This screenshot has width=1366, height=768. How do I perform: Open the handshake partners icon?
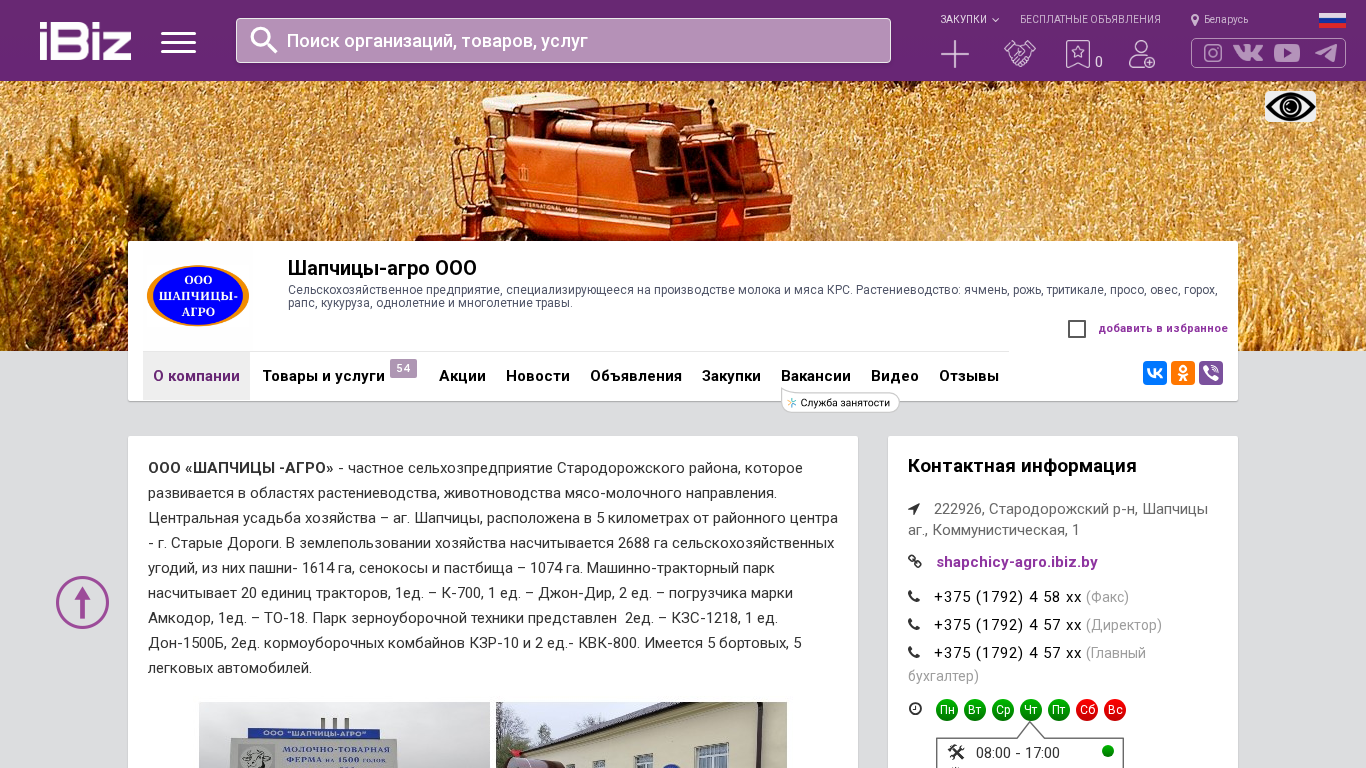[1020, 54]
